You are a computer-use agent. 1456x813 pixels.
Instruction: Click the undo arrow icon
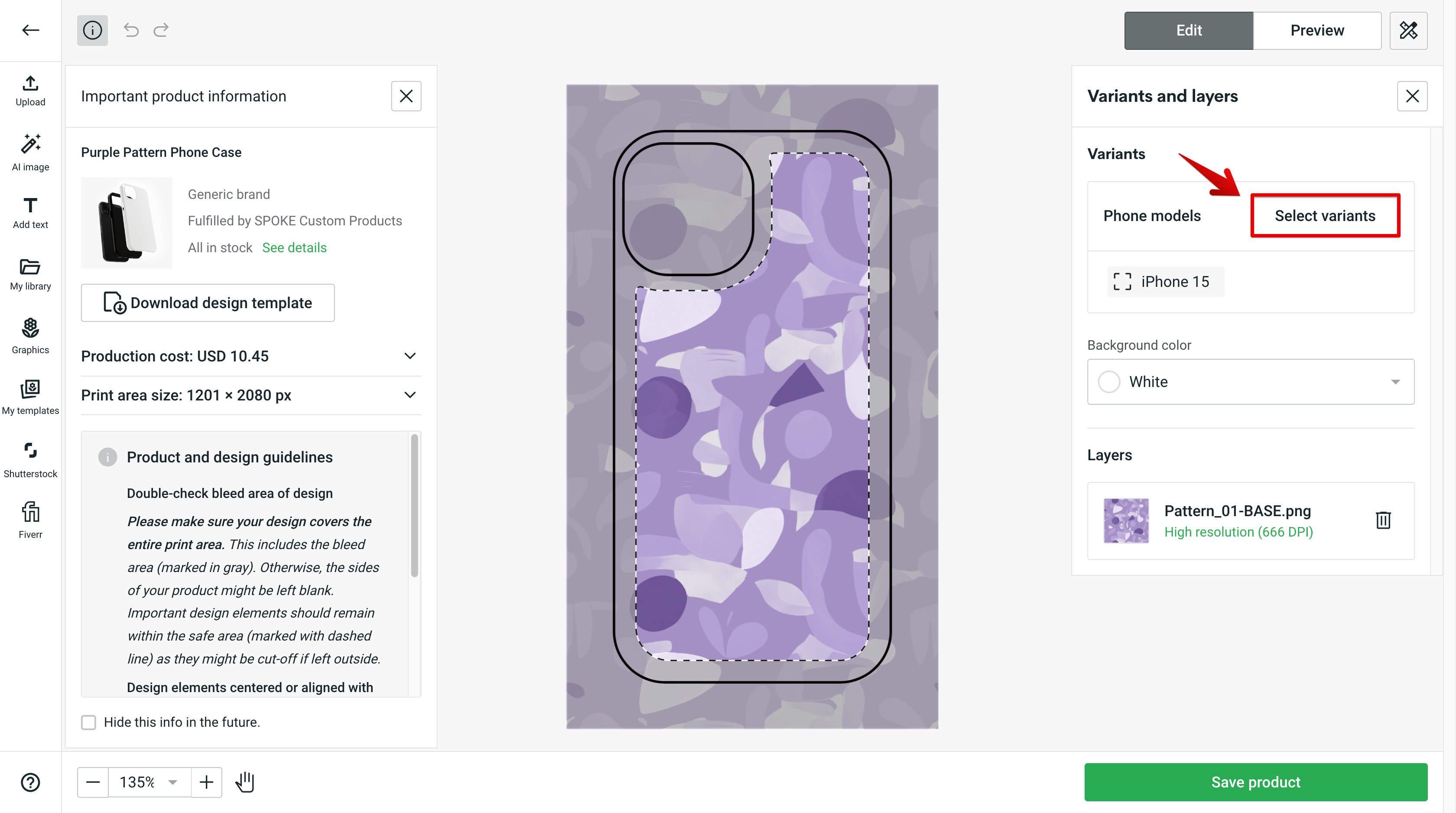click(131, 30)
